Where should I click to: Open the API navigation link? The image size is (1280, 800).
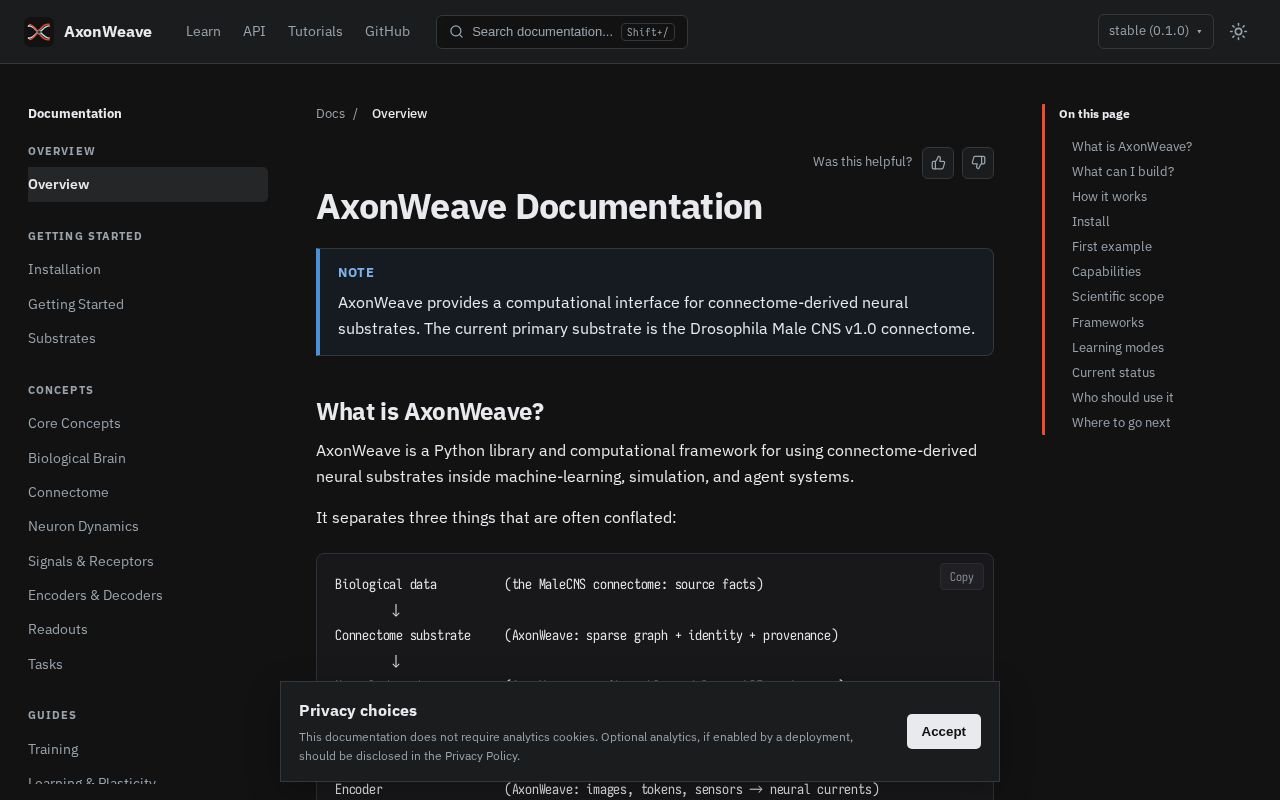coord(254,31)
